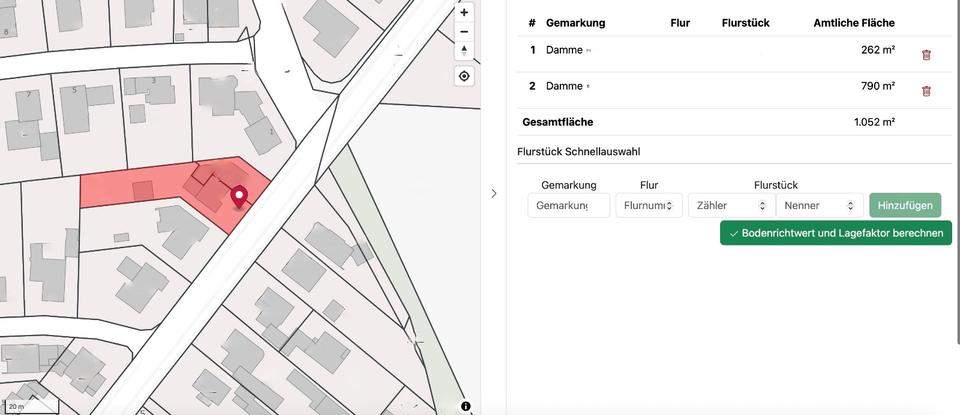Click the locate-me geolocation button
This screenshot has width=960, height=415.
click(x=464, y=77)
